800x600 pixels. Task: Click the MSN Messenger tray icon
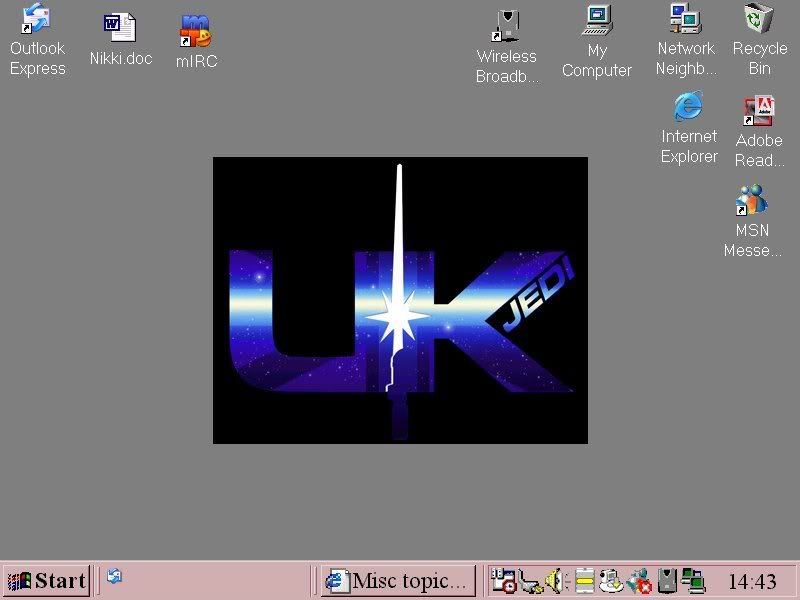(639, 580)
